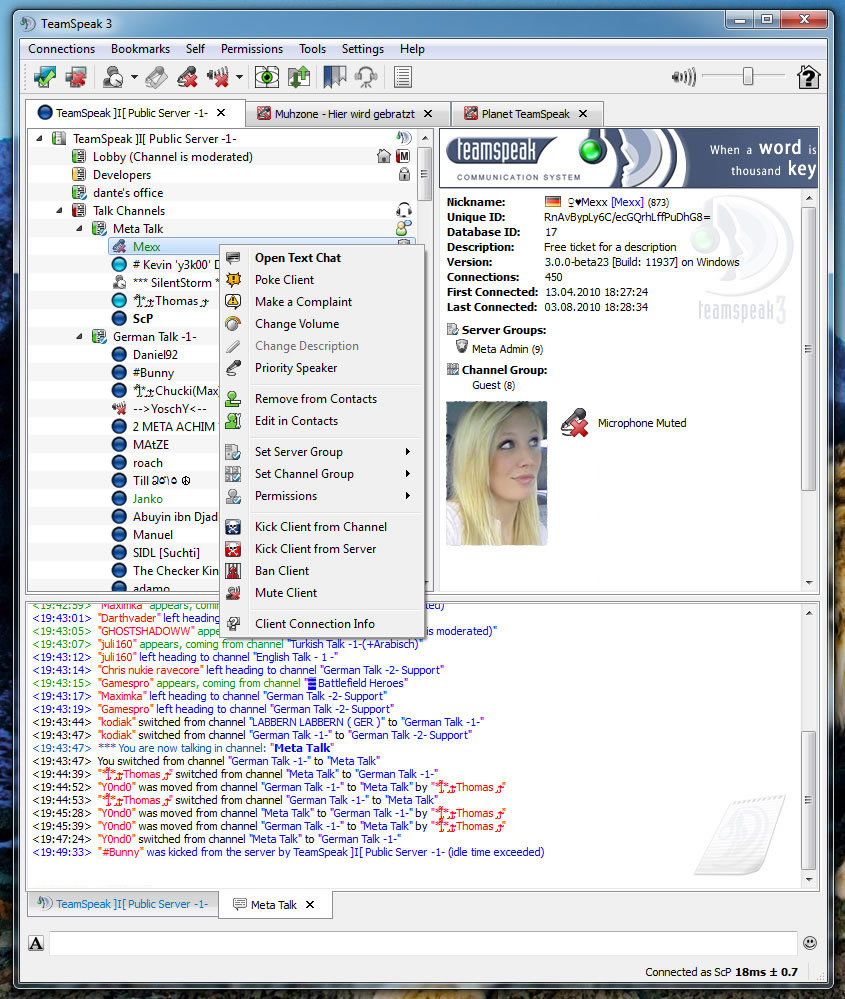Click the Bookmarks manager toolbar icon
The height and width of the screenshot is (999, 845).
(335, 77)
